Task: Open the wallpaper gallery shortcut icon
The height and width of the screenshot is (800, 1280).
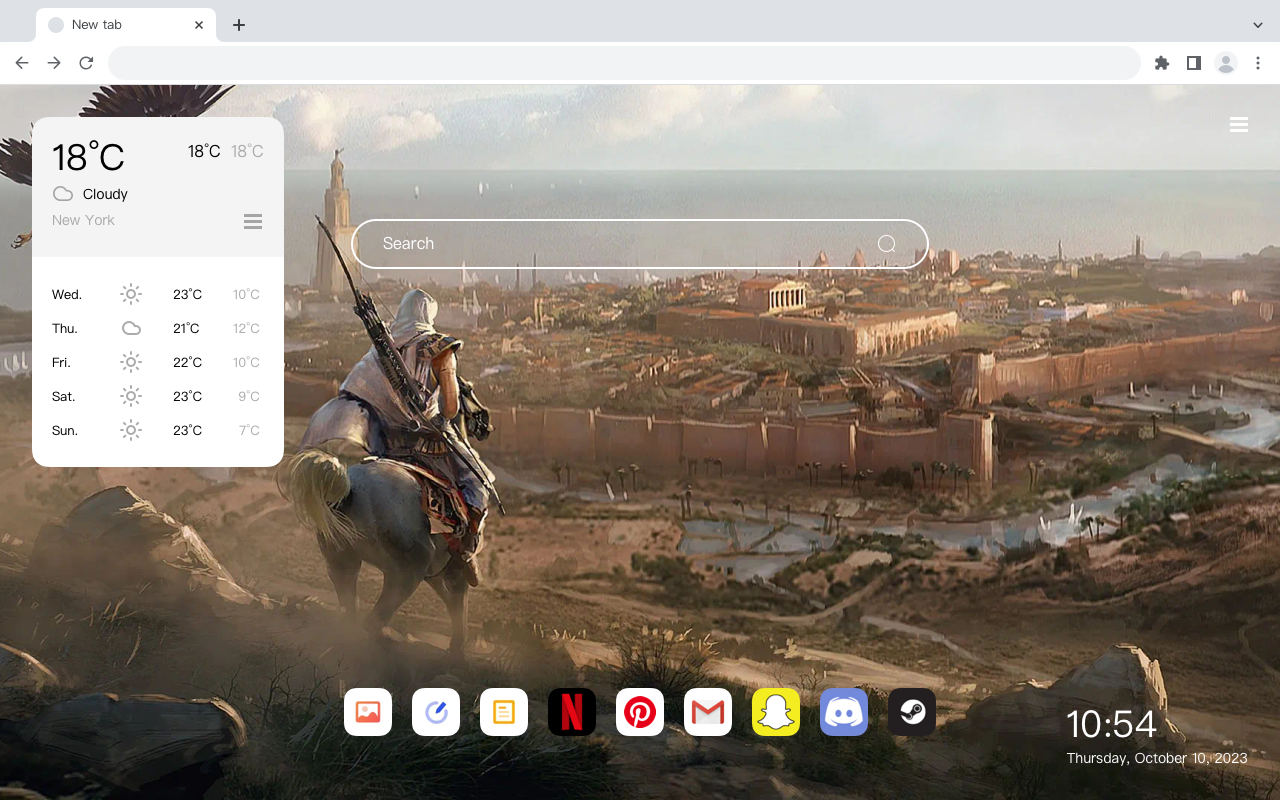Action: [368, 712]
